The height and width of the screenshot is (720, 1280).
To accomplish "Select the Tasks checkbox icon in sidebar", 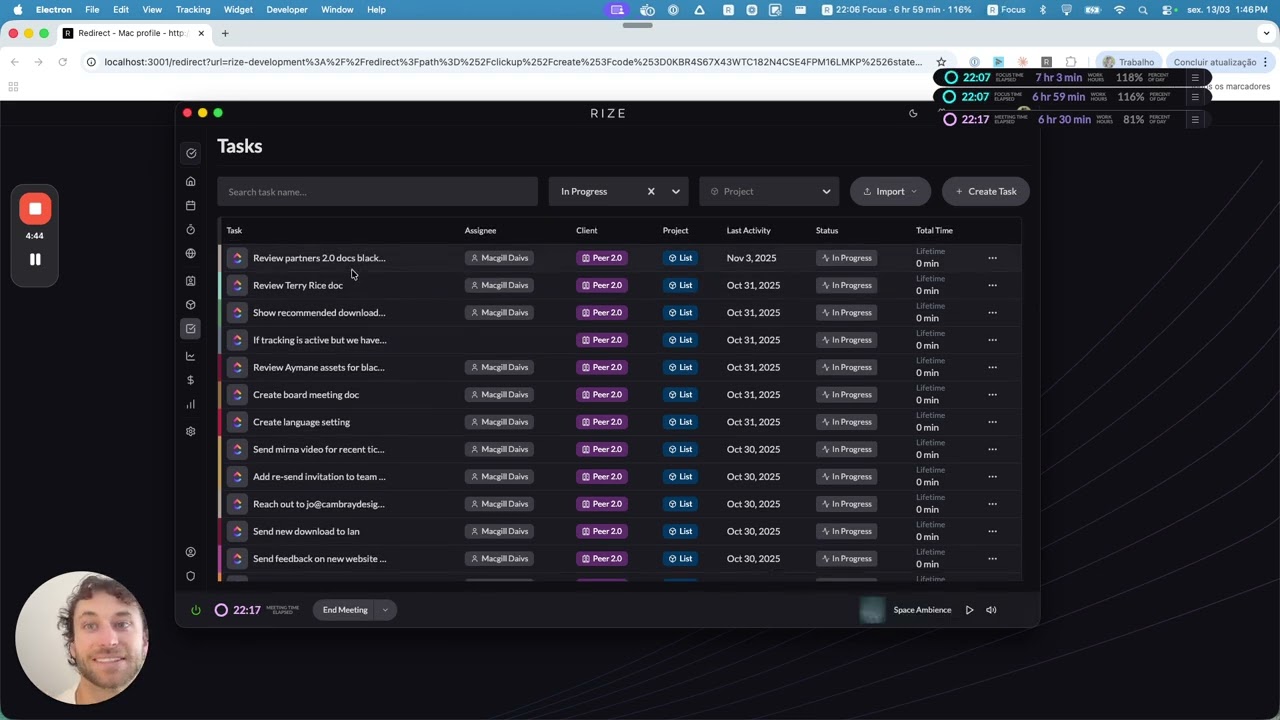I will [x=190, y=329].
